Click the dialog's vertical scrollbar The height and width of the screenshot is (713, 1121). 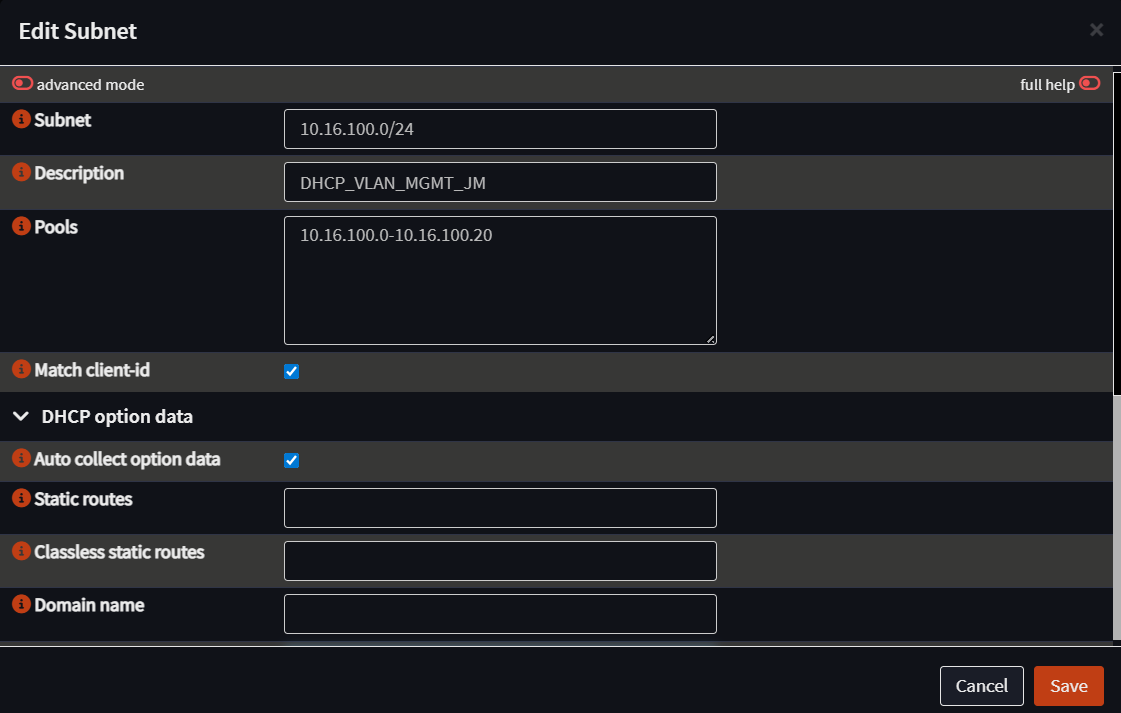coord(1117,232)
